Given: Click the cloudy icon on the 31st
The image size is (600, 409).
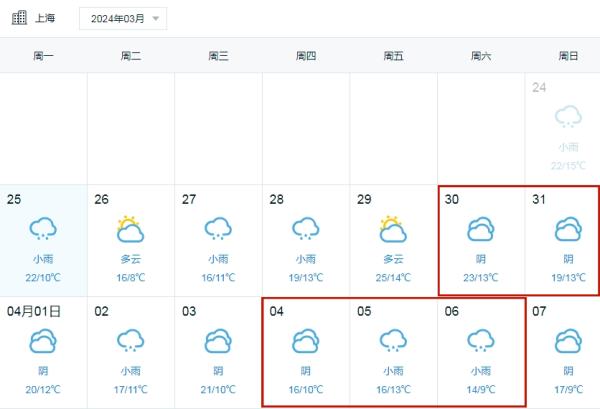Looking at the screenshot, I should tap(568, 231).
